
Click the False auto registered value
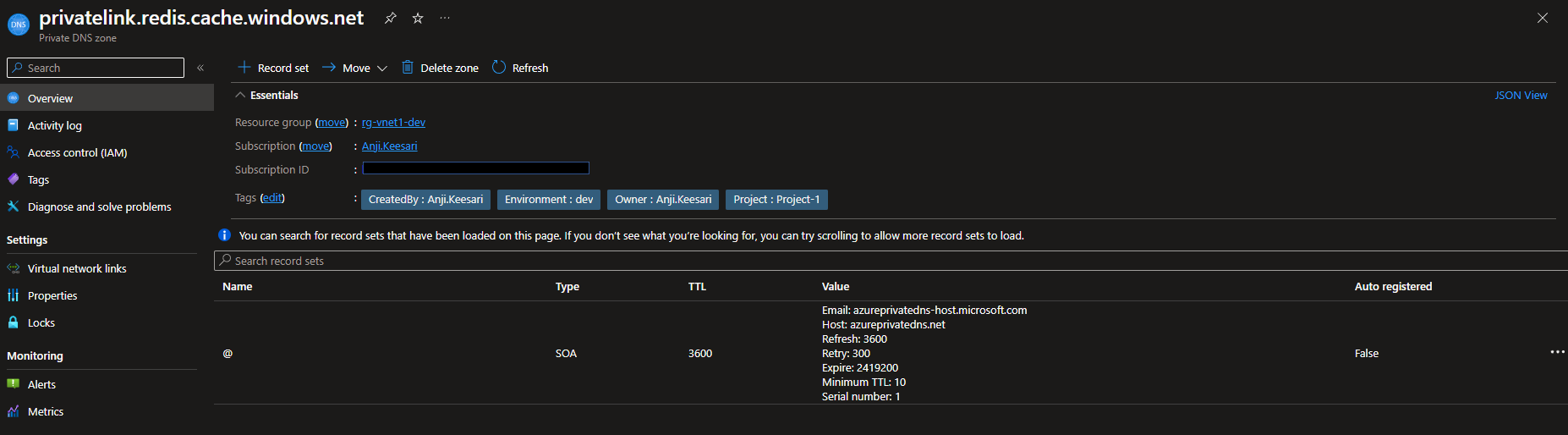pyautogui.click(x=1367, y=353)
